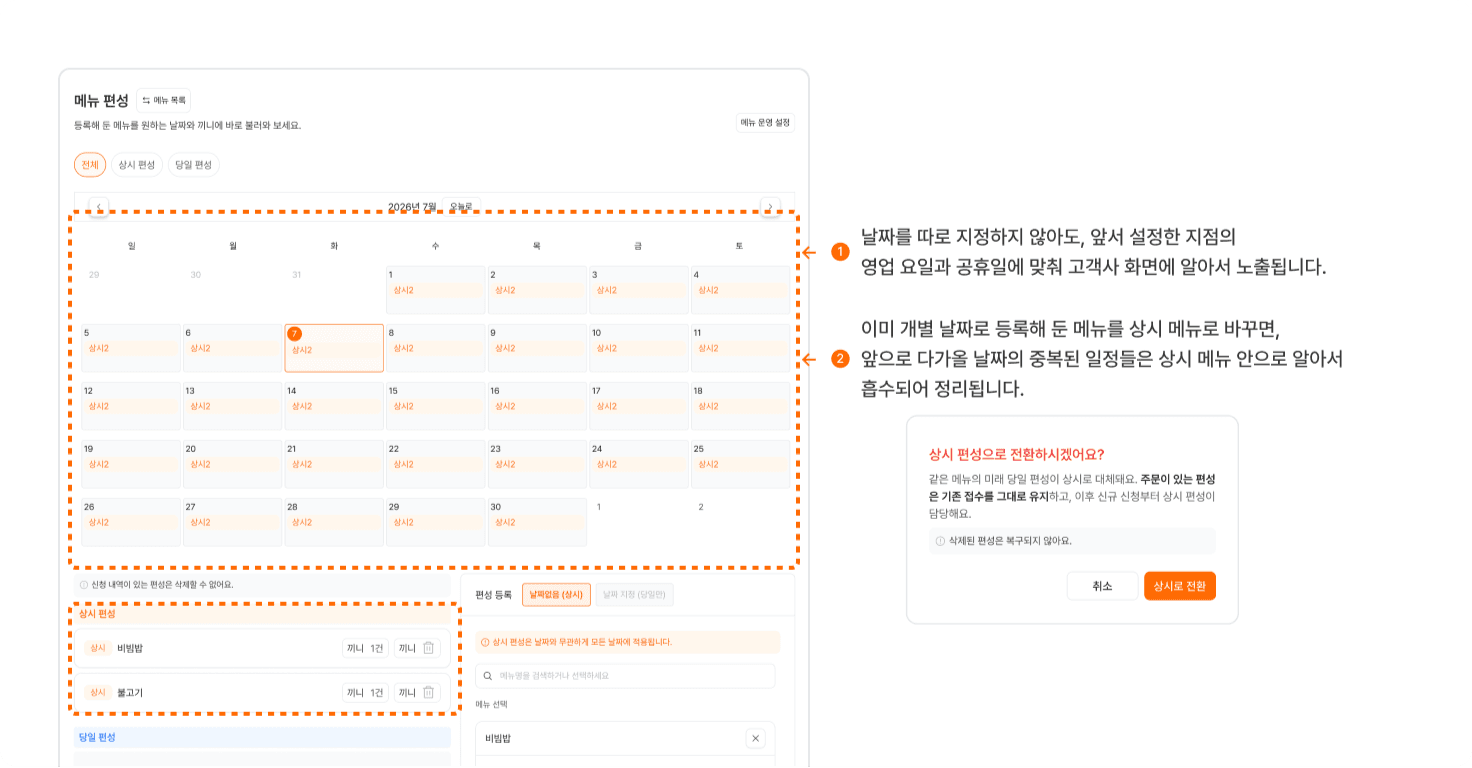1472x768 pixels.
Task: Select July 7 on the calendar
Action: tap(334, 348)
